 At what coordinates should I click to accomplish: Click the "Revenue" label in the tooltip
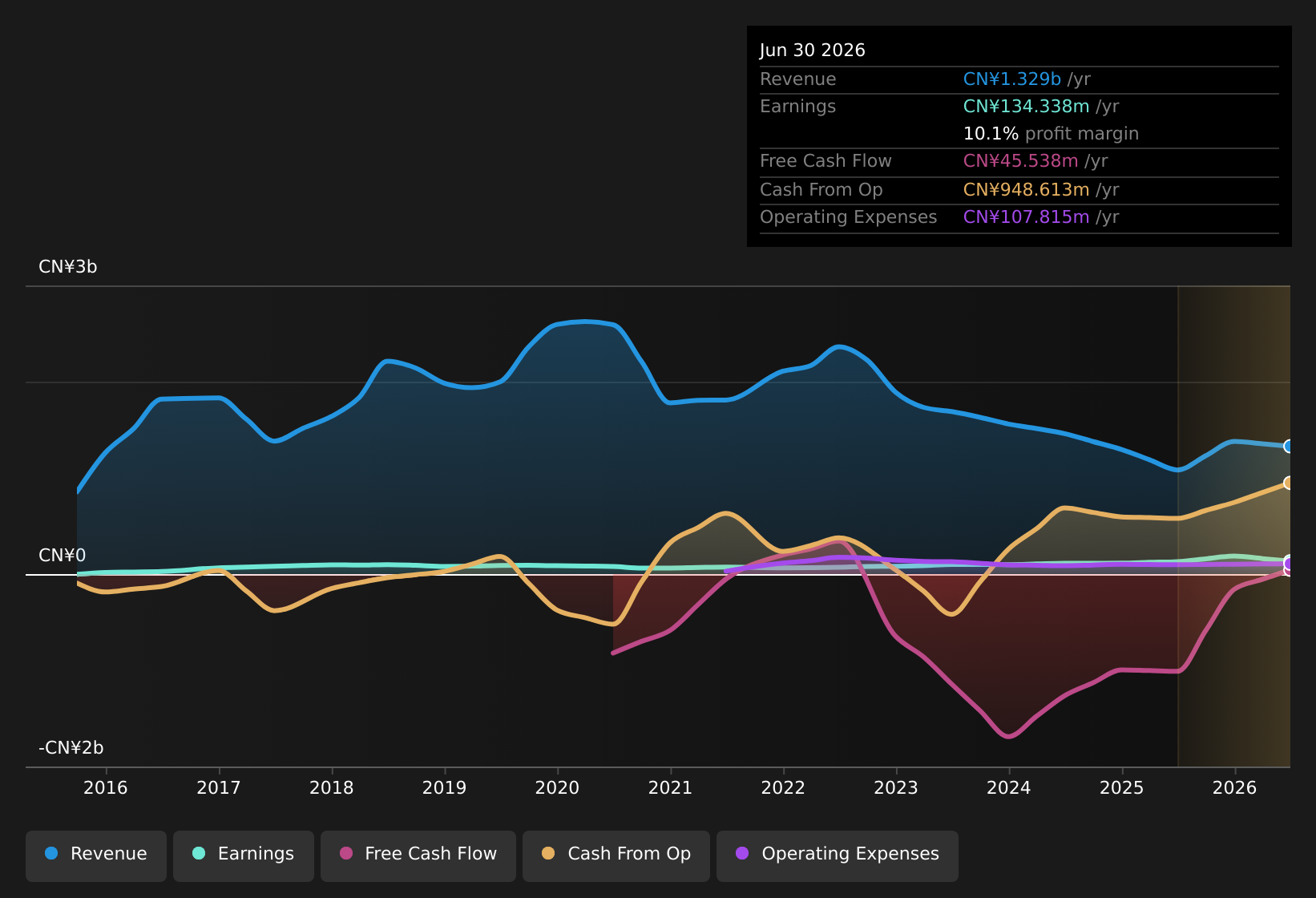798,79
